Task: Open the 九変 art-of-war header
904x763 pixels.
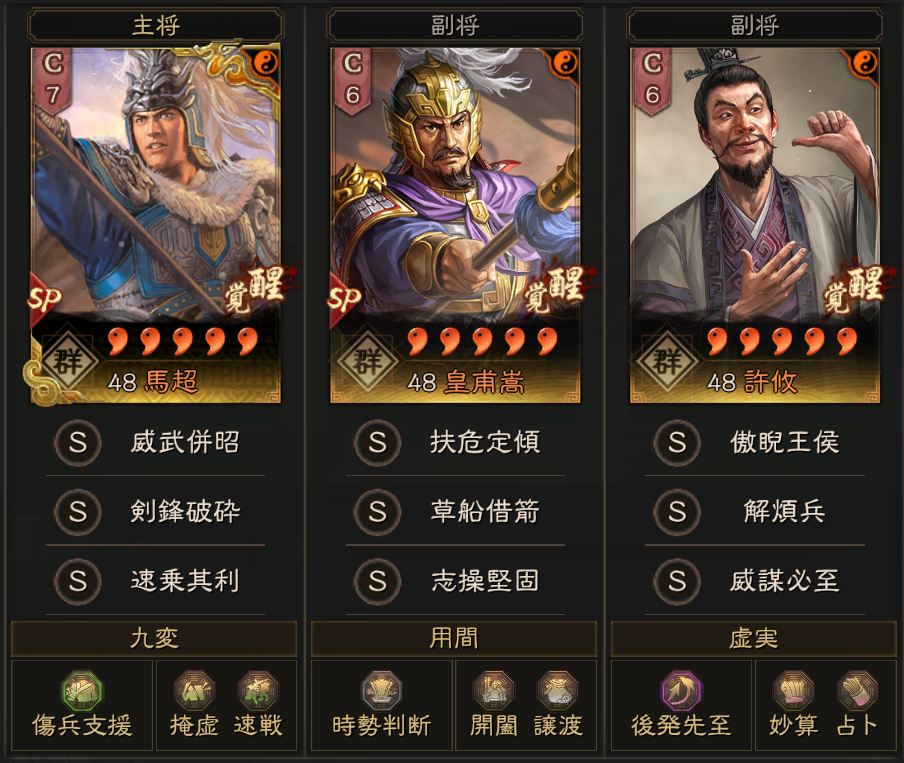Action: [154, 638]
